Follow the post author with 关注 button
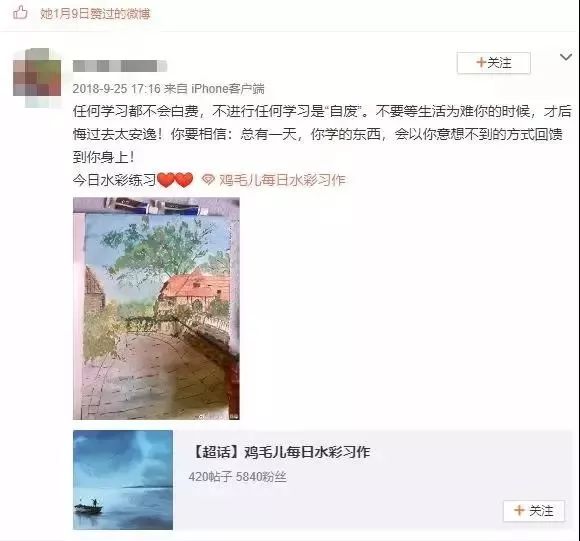This screenshot has width=580, height=541. [x=493, y=63]
